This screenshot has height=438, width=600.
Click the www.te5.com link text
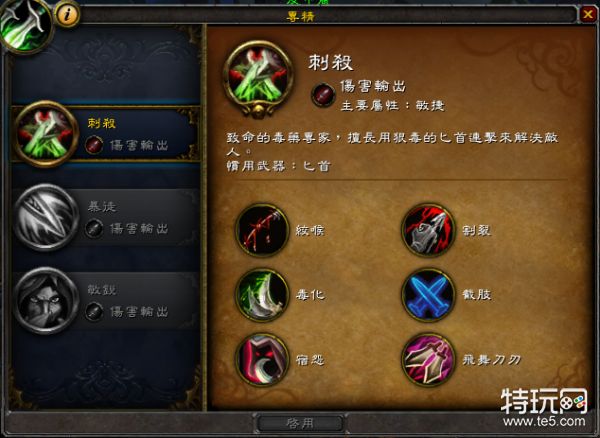click(x=544, y=422)
